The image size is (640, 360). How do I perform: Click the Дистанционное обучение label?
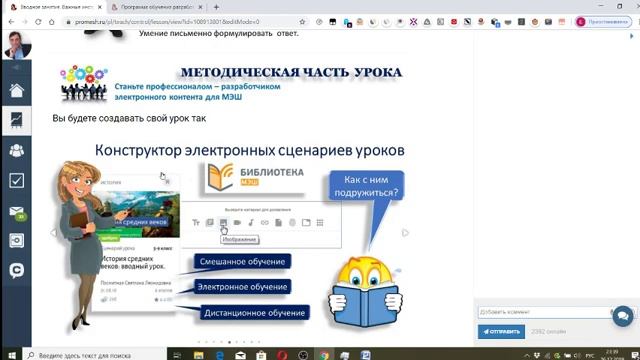click(254, 313)
